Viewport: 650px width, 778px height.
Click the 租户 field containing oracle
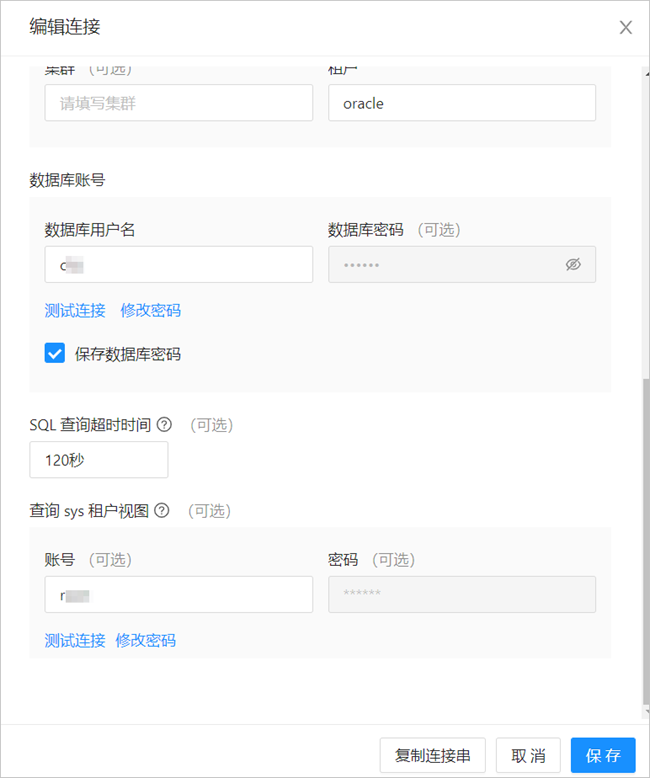click(461, 103)
